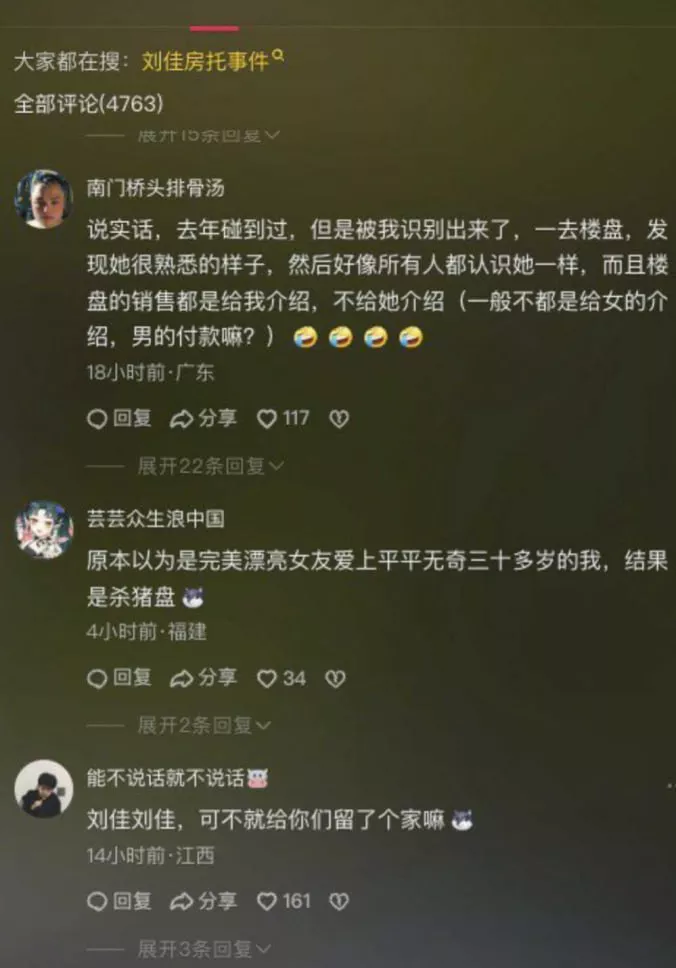Screen dimensions: 676x968
Task: Open avatar of 能不说话就不说话
Action: pos(44,789)
